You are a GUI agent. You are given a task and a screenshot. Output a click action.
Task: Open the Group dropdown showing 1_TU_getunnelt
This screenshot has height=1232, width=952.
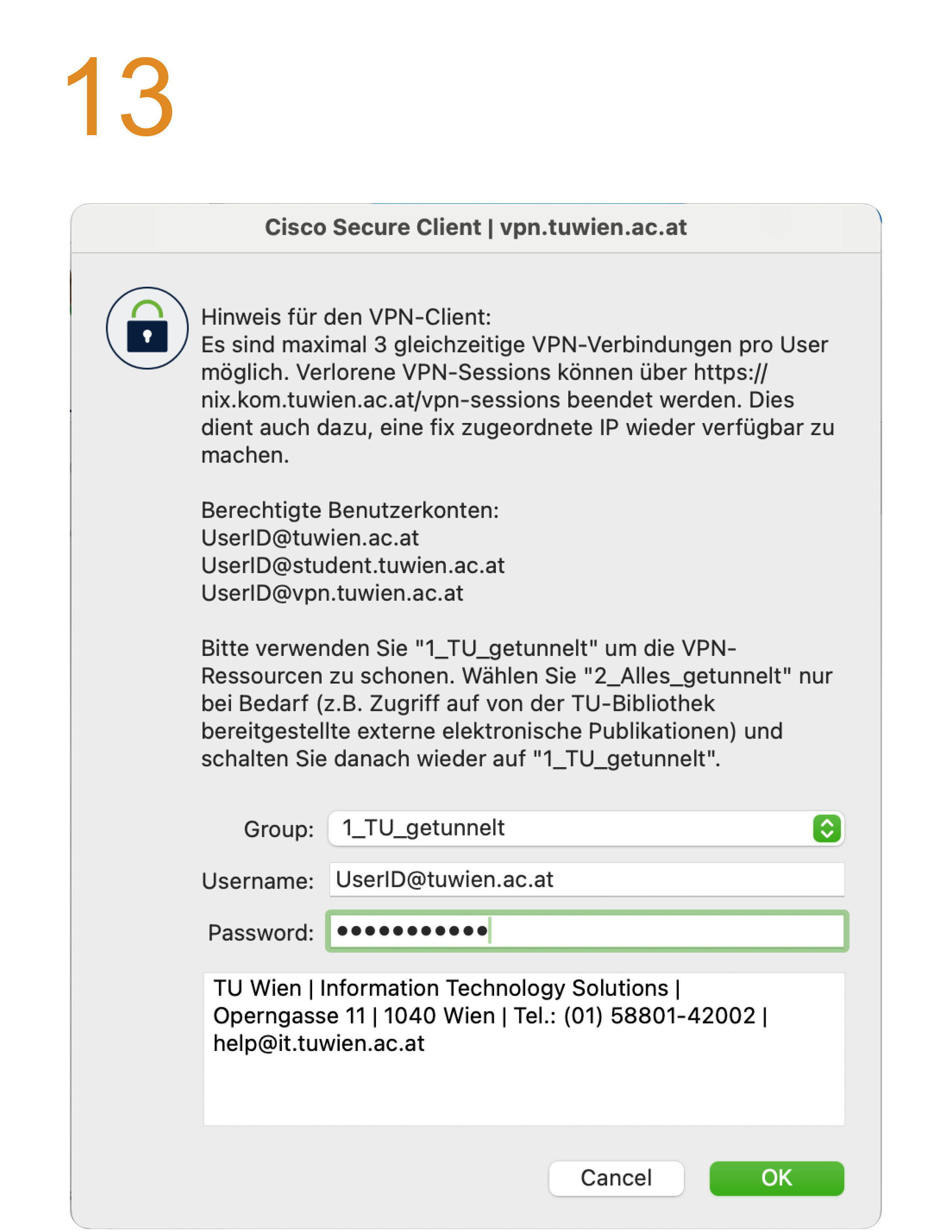coord(585,829)
